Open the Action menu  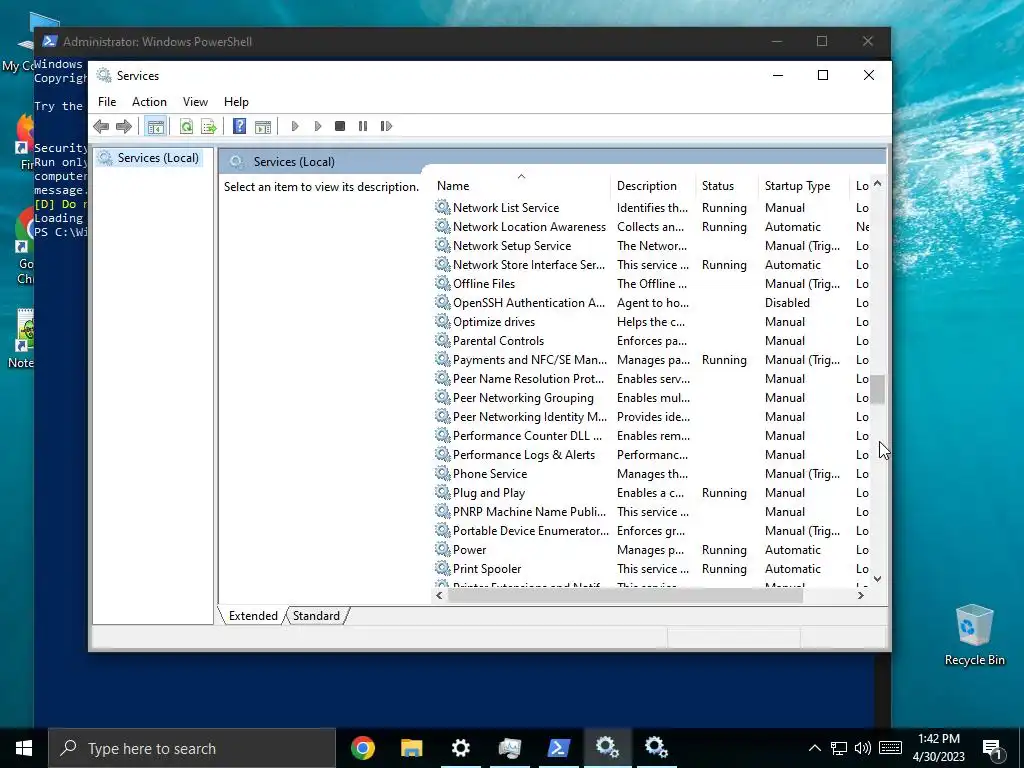pos(149,102)
